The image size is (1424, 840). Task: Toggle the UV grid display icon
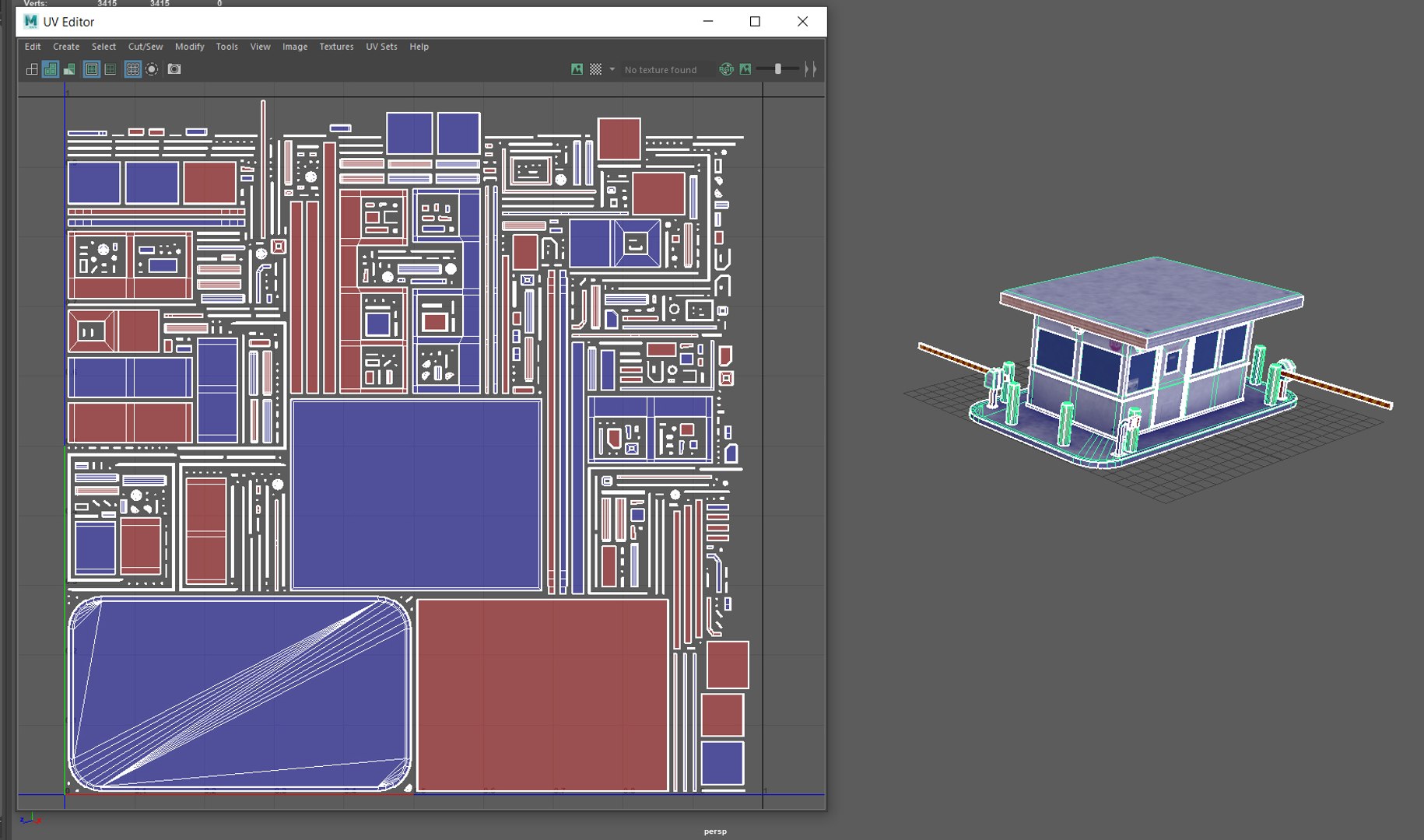pyautogui.click(x=133, y=69)
